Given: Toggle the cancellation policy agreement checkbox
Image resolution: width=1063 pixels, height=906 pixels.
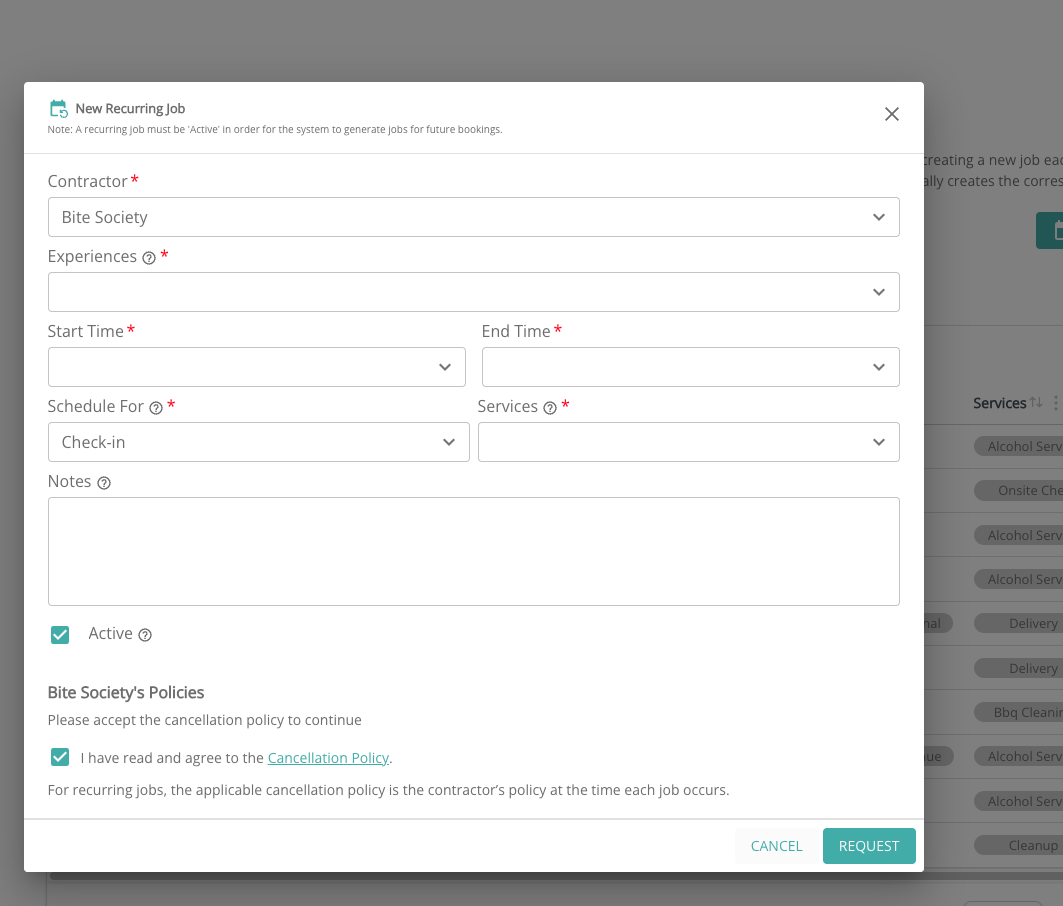Looking at the screenshot, I should [60, 757].
